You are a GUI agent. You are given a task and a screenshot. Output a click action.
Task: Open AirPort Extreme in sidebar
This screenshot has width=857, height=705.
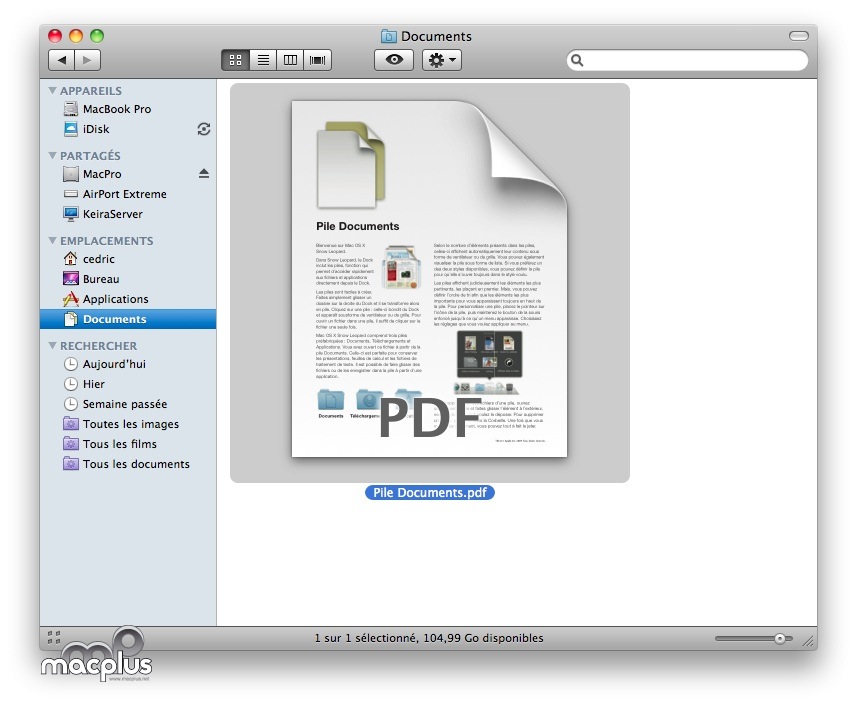(124, 194)
